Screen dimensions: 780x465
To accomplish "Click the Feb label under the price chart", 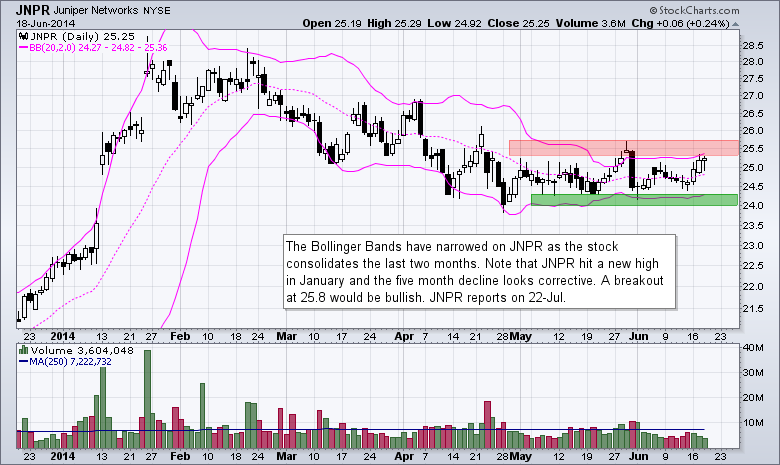I will (180, 336).
